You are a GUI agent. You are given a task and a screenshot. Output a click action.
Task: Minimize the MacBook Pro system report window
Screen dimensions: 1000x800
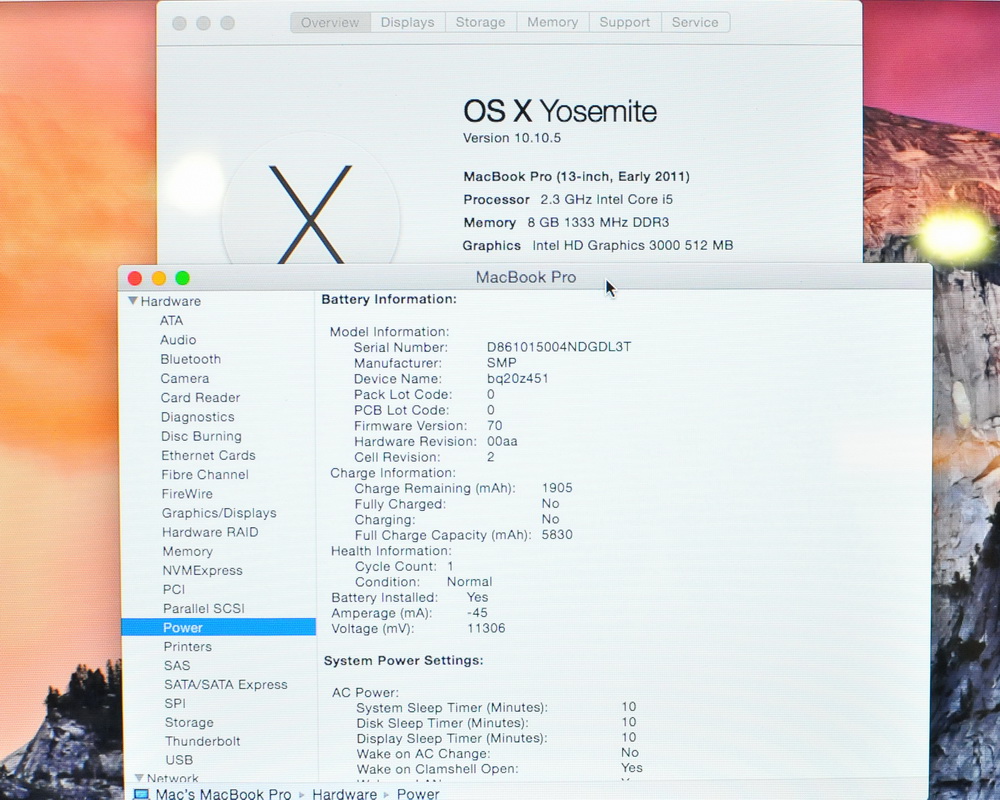pos(159,278)
